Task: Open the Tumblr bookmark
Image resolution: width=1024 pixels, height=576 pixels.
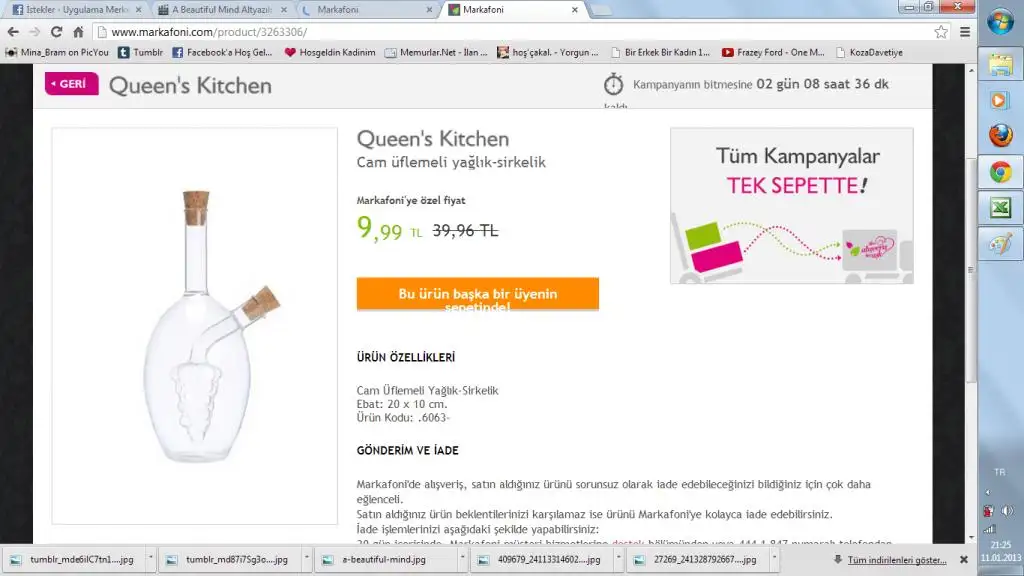Action: 140,52
